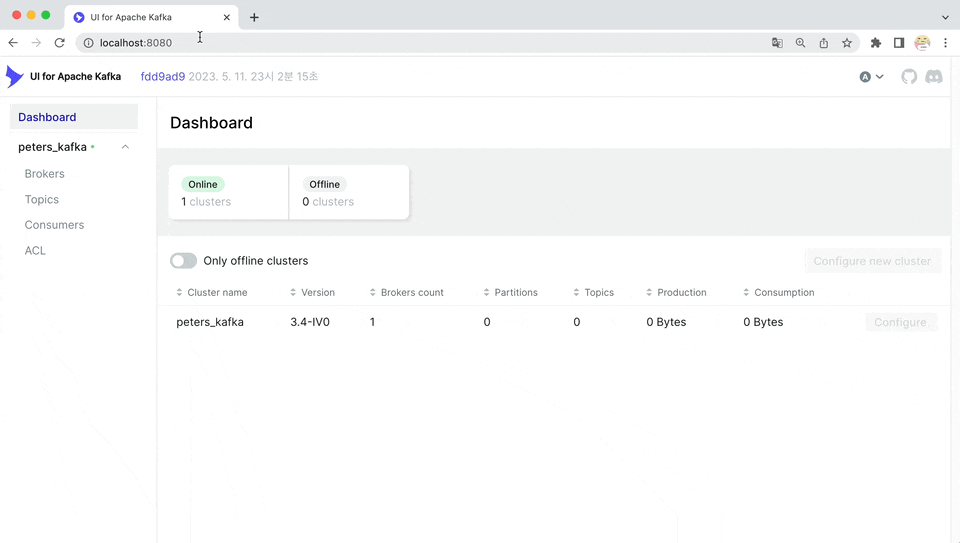The width and height of the screenshot is (960, 543).
Task: Reload the page with refresh icon
Action: coord(59,43)
